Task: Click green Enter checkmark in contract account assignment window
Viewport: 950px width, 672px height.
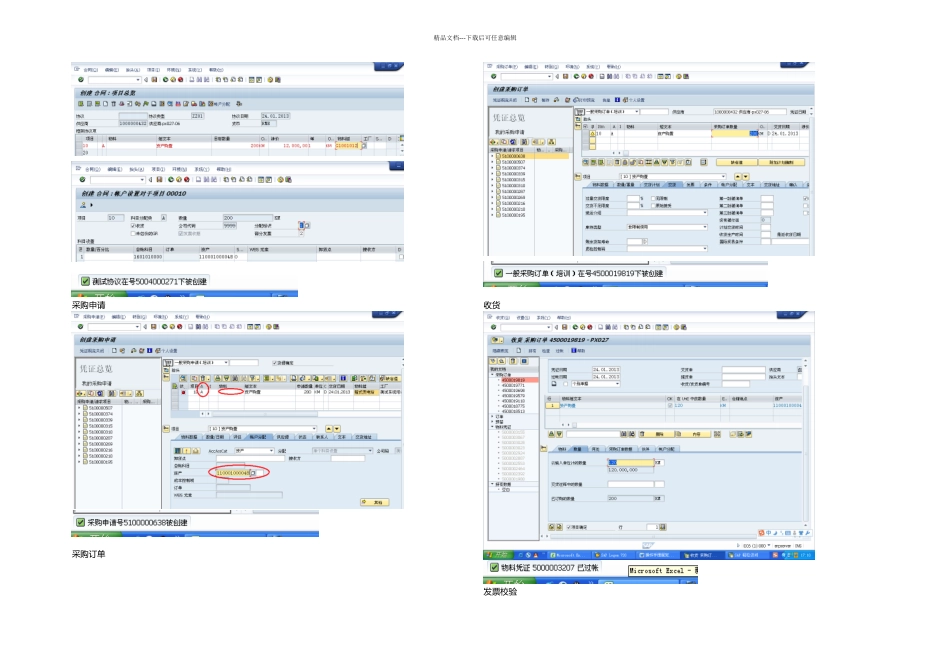Action: point(82,180)
